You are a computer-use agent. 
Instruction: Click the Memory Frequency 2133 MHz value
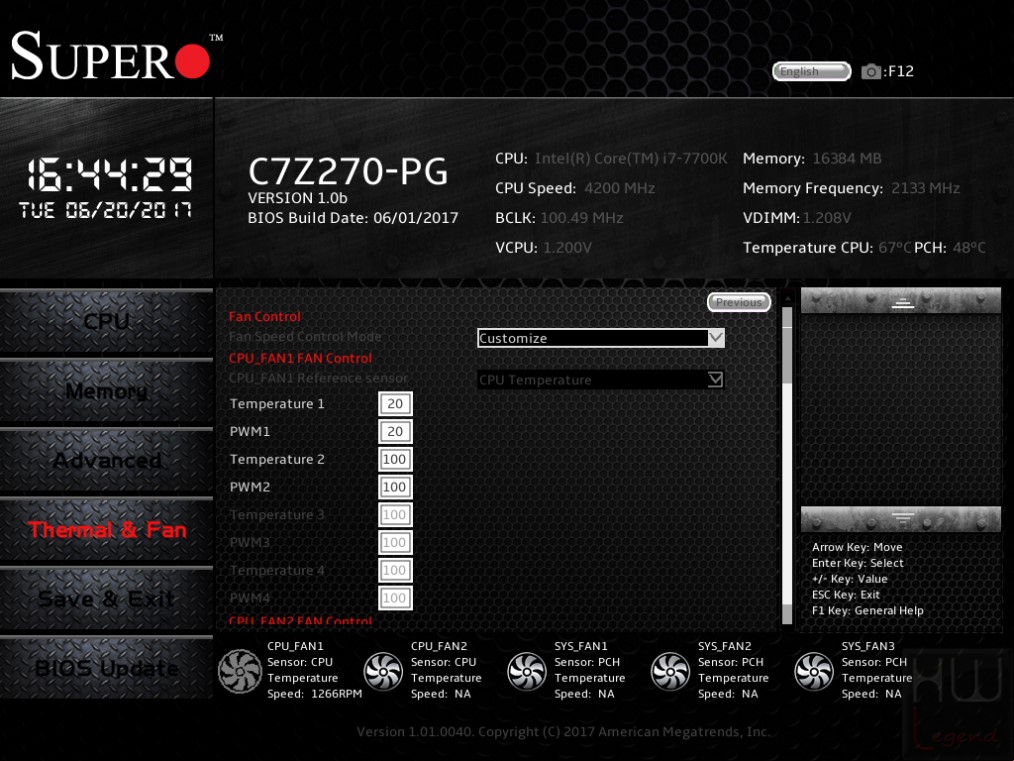[x=925, y=188]
